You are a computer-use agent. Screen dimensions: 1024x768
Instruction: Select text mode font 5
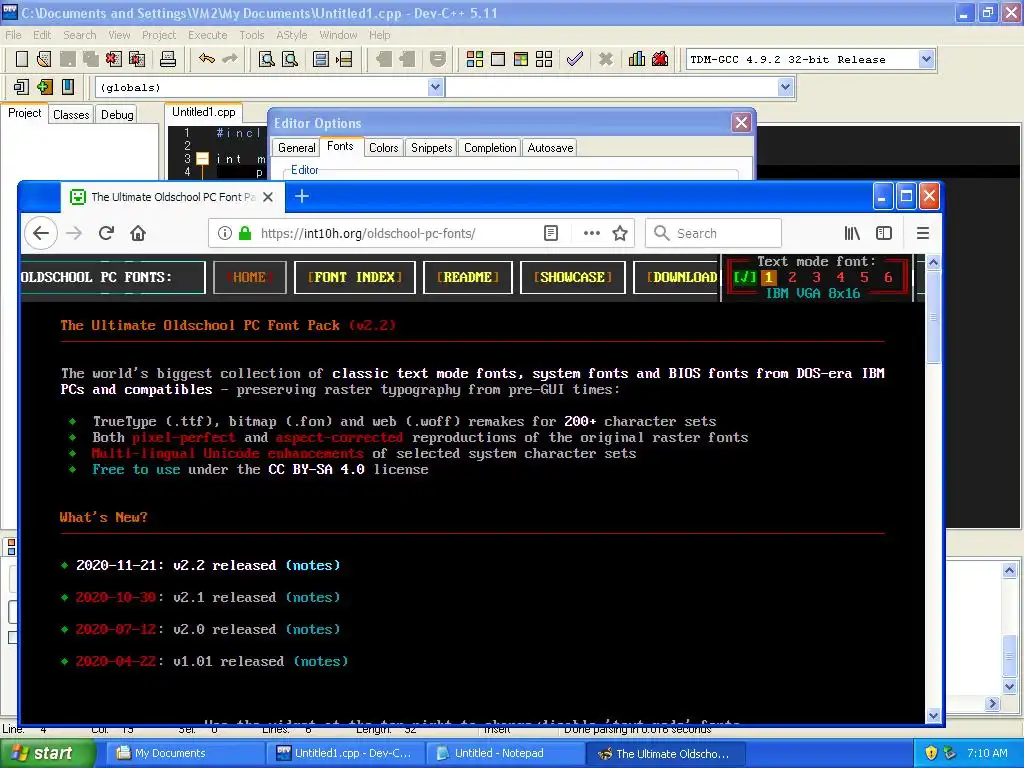coord(864,278)
